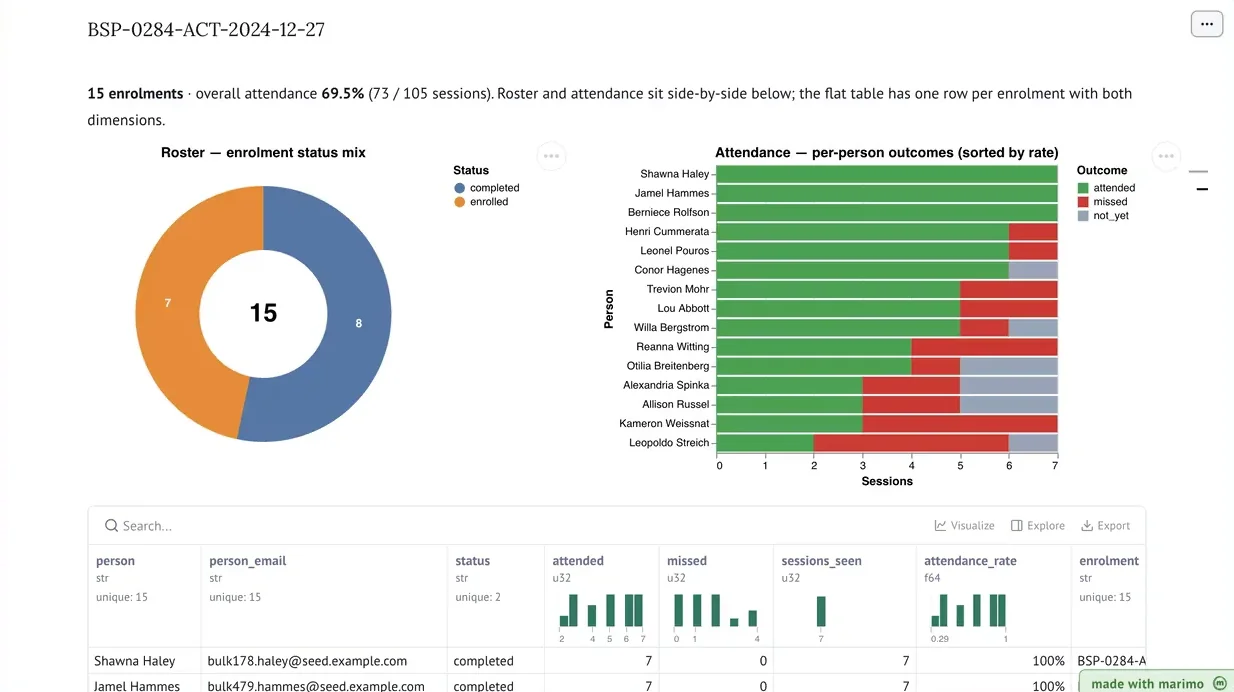Click the Export download icon
This screenshot has height=692, width=1234.
pos(1087,526)
